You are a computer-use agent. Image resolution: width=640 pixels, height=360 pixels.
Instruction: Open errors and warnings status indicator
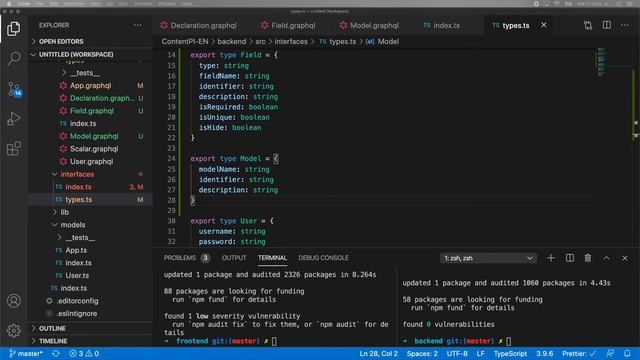point(84,353)
